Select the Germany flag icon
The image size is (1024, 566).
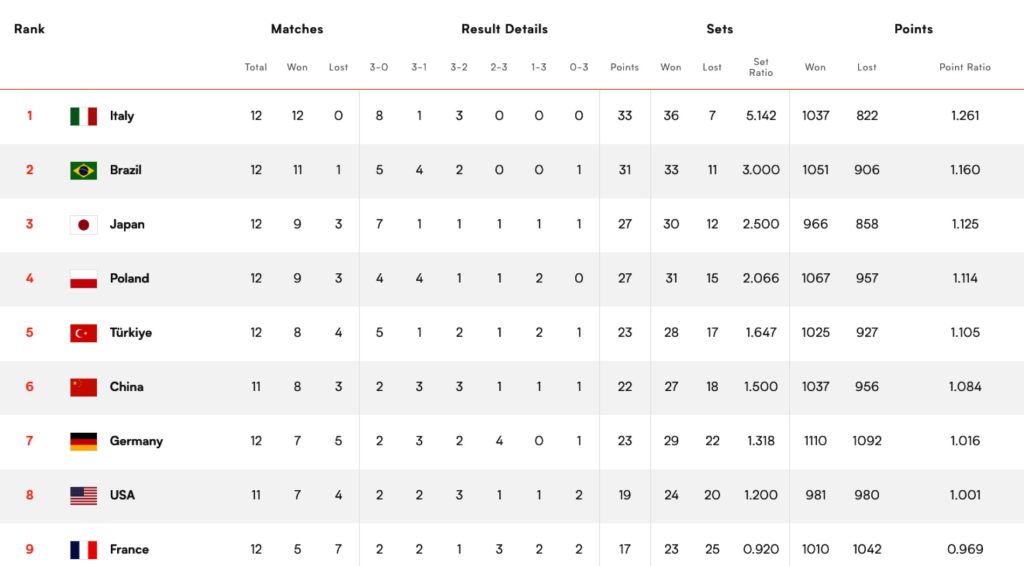pyautogui.click(x=84, y=441)
